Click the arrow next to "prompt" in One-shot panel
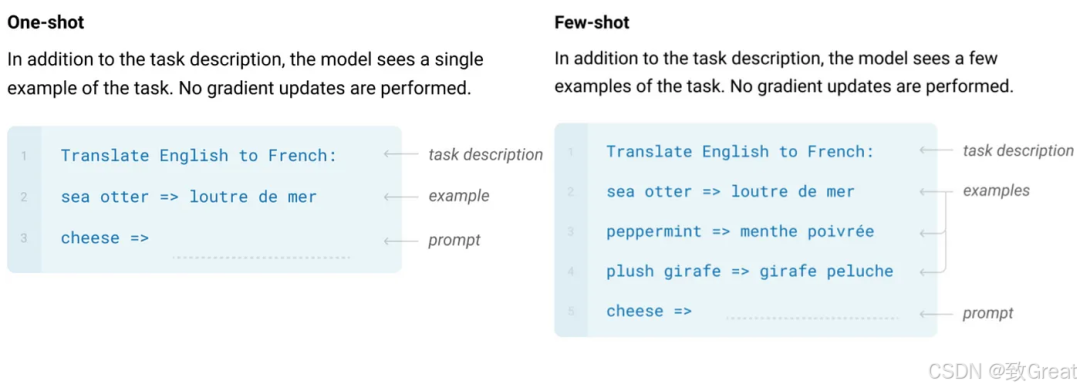Image resolution: width=1080 pixels, height=391 pixels. 401,241
